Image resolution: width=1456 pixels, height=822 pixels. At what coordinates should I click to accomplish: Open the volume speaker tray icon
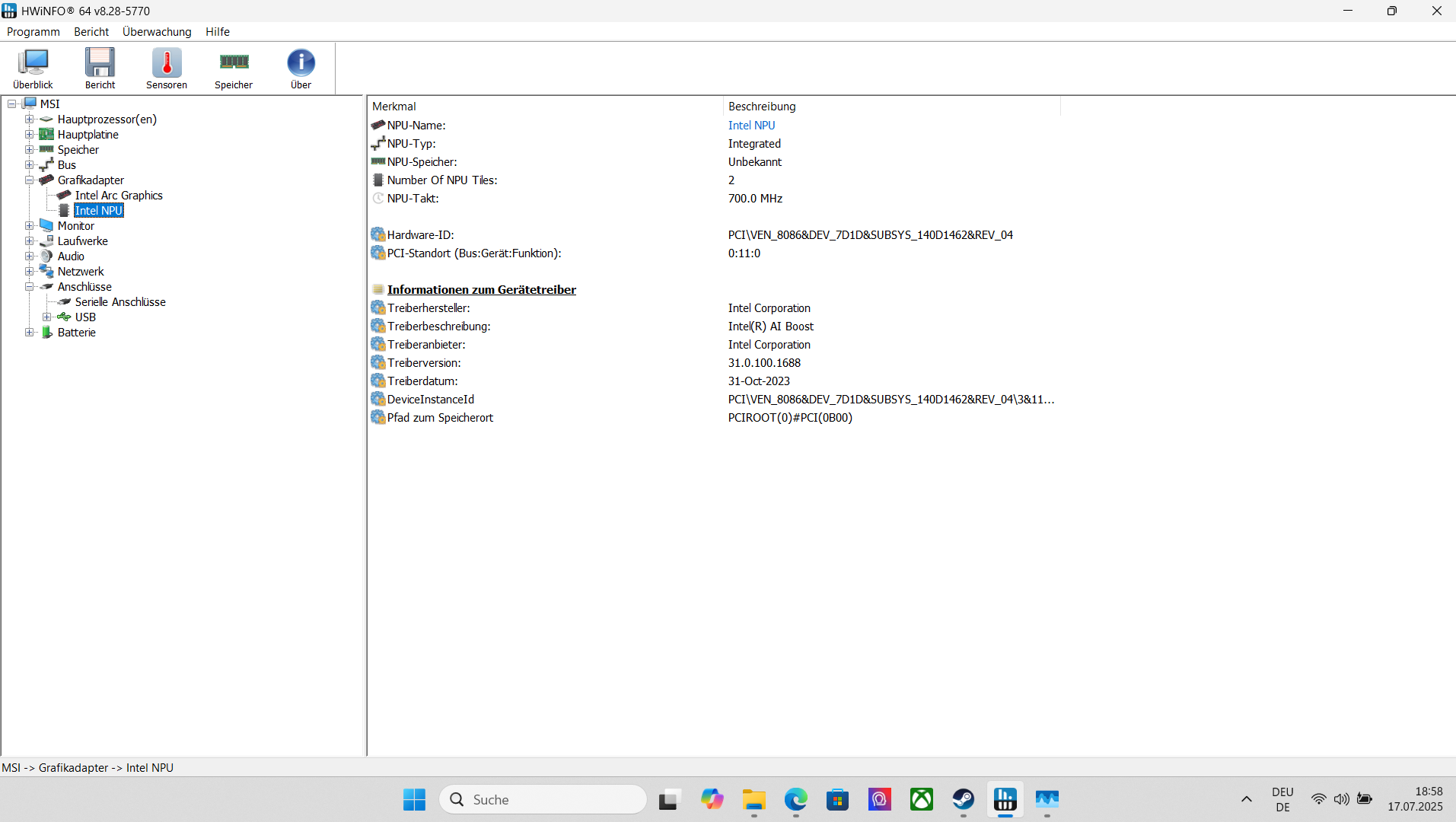(x=1342, y=799)
